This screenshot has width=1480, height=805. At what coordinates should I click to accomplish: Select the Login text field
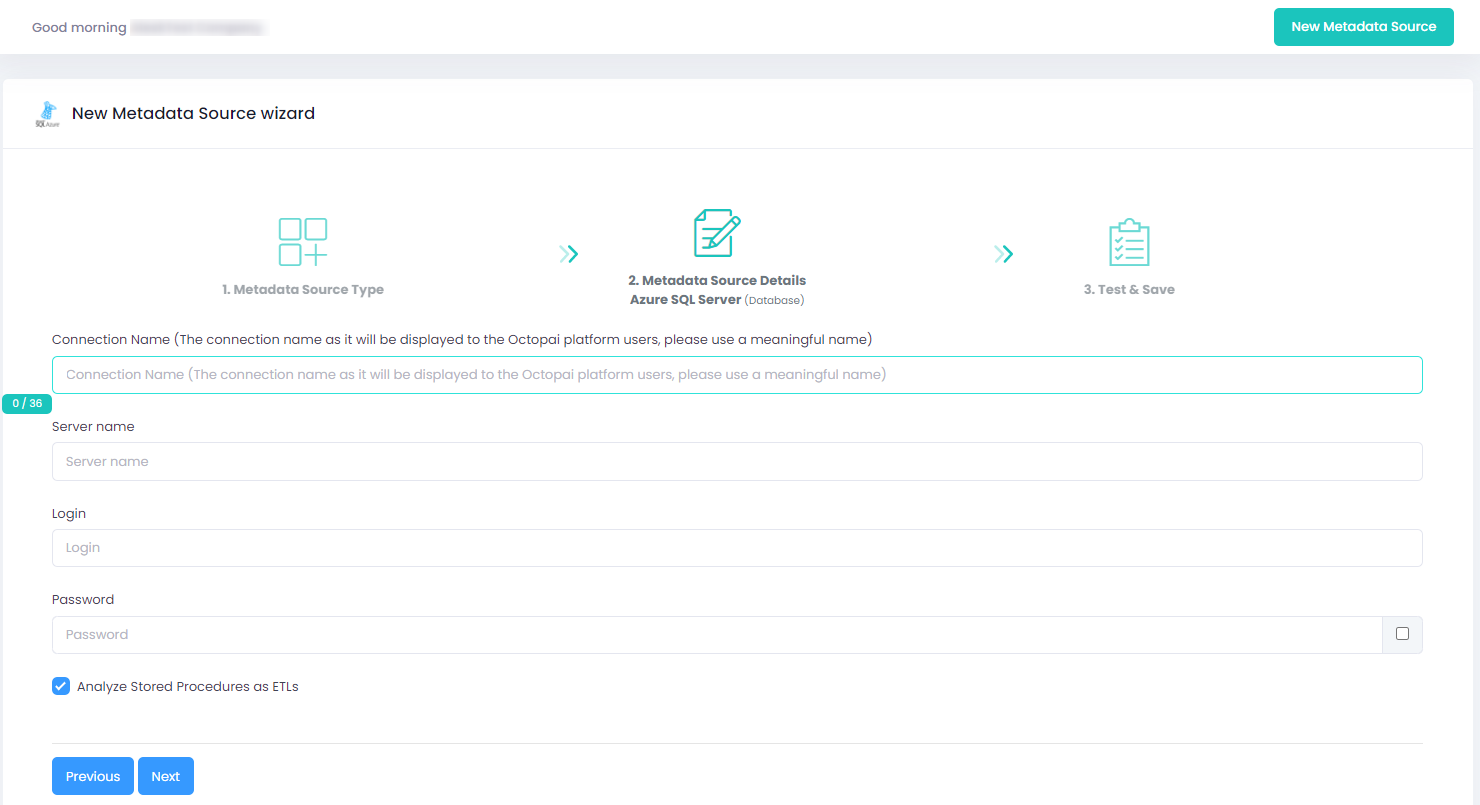click(737, 548)
